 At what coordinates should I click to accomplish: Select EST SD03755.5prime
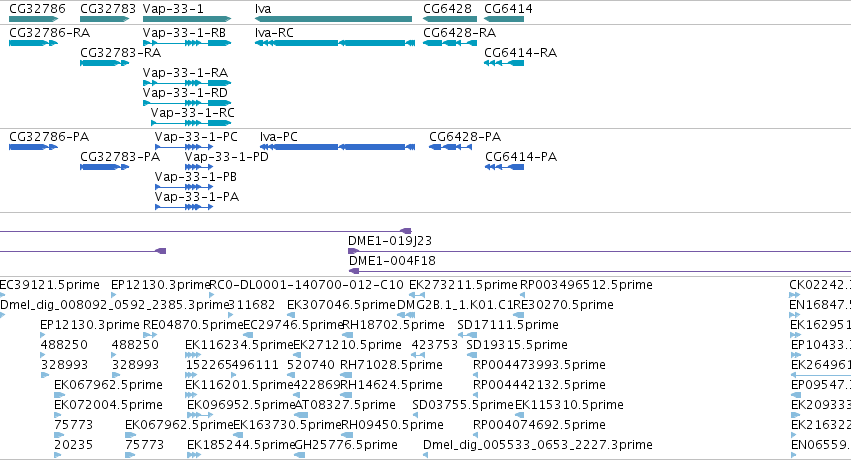pyautogui.click(x=415, y=416)
